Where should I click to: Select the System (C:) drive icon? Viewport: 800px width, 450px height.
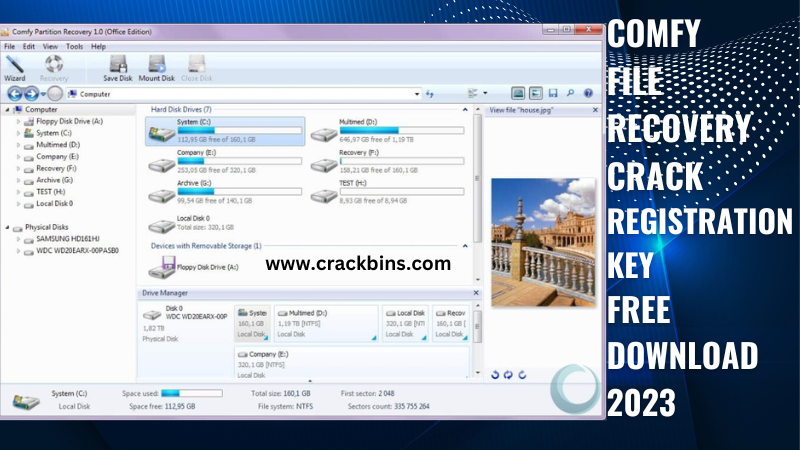(x=161, y=134)
